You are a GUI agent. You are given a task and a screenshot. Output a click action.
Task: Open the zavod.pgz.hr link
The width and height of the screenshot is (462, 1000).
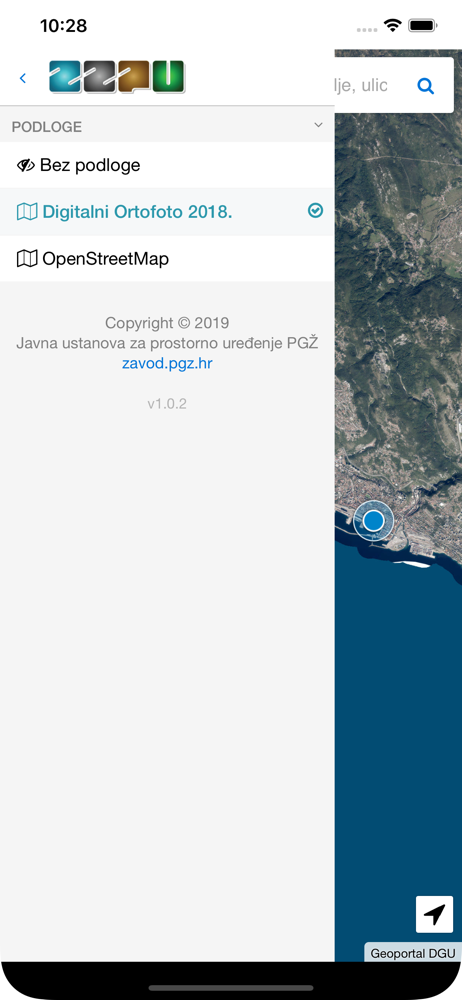coord(167,364)
